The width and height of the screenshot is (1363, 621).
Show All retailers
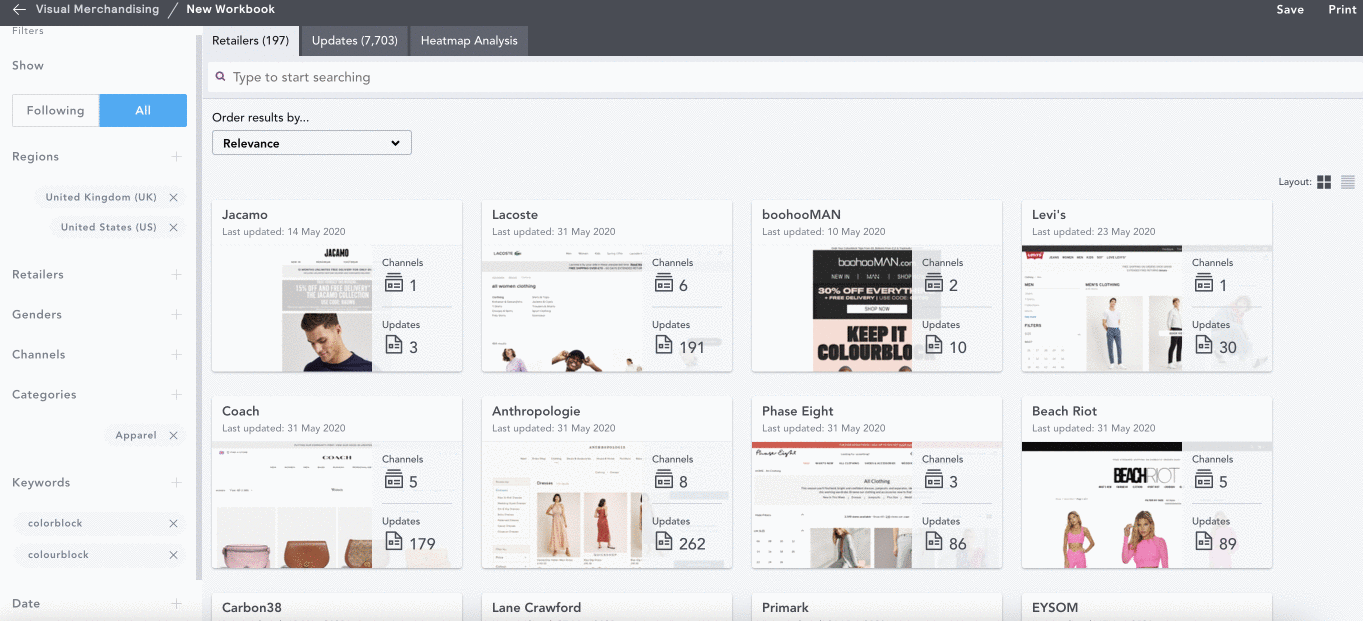pos(143,110)
